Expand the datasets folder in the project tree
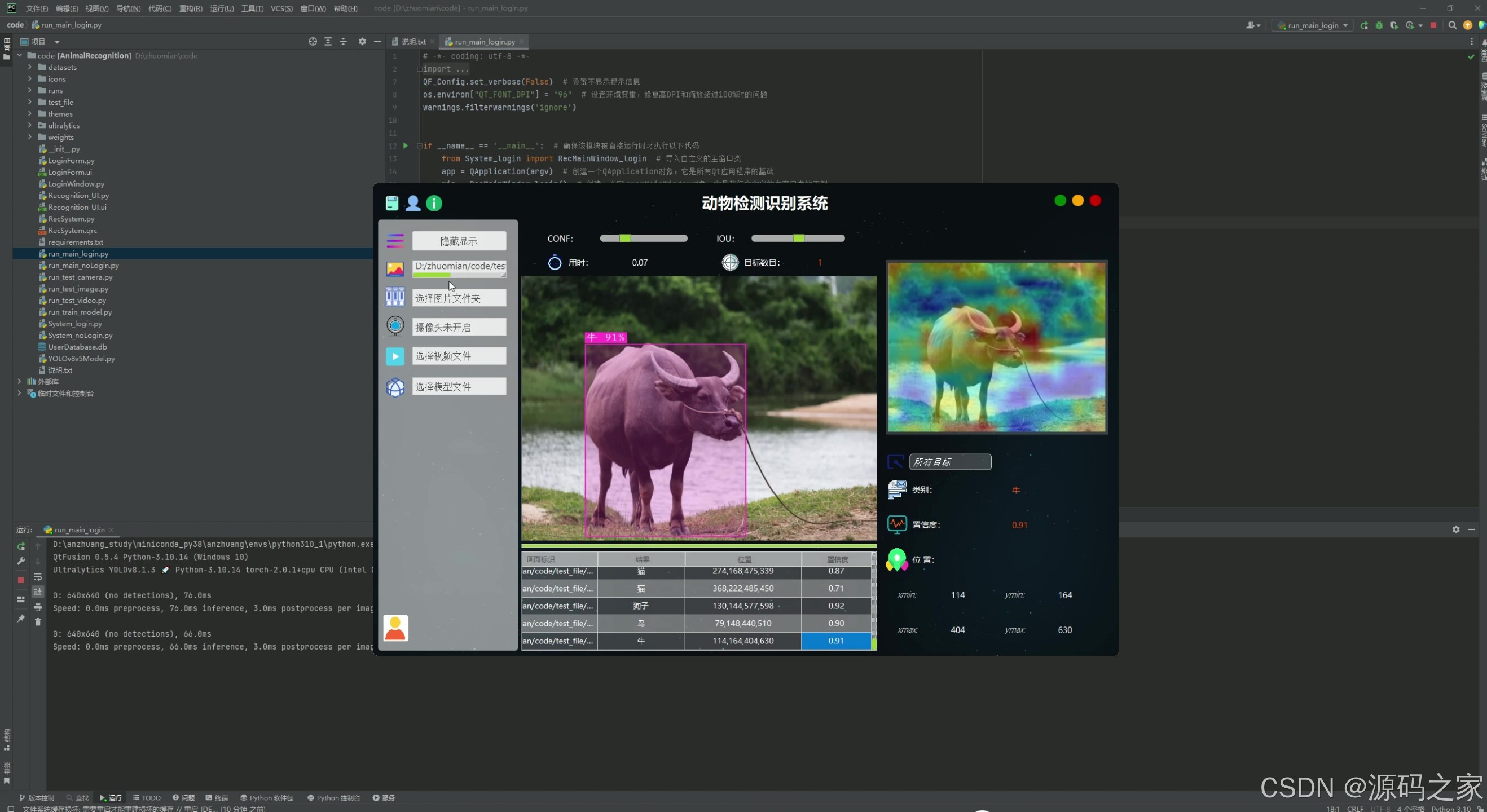The image size is (1487, 812). 29,67
